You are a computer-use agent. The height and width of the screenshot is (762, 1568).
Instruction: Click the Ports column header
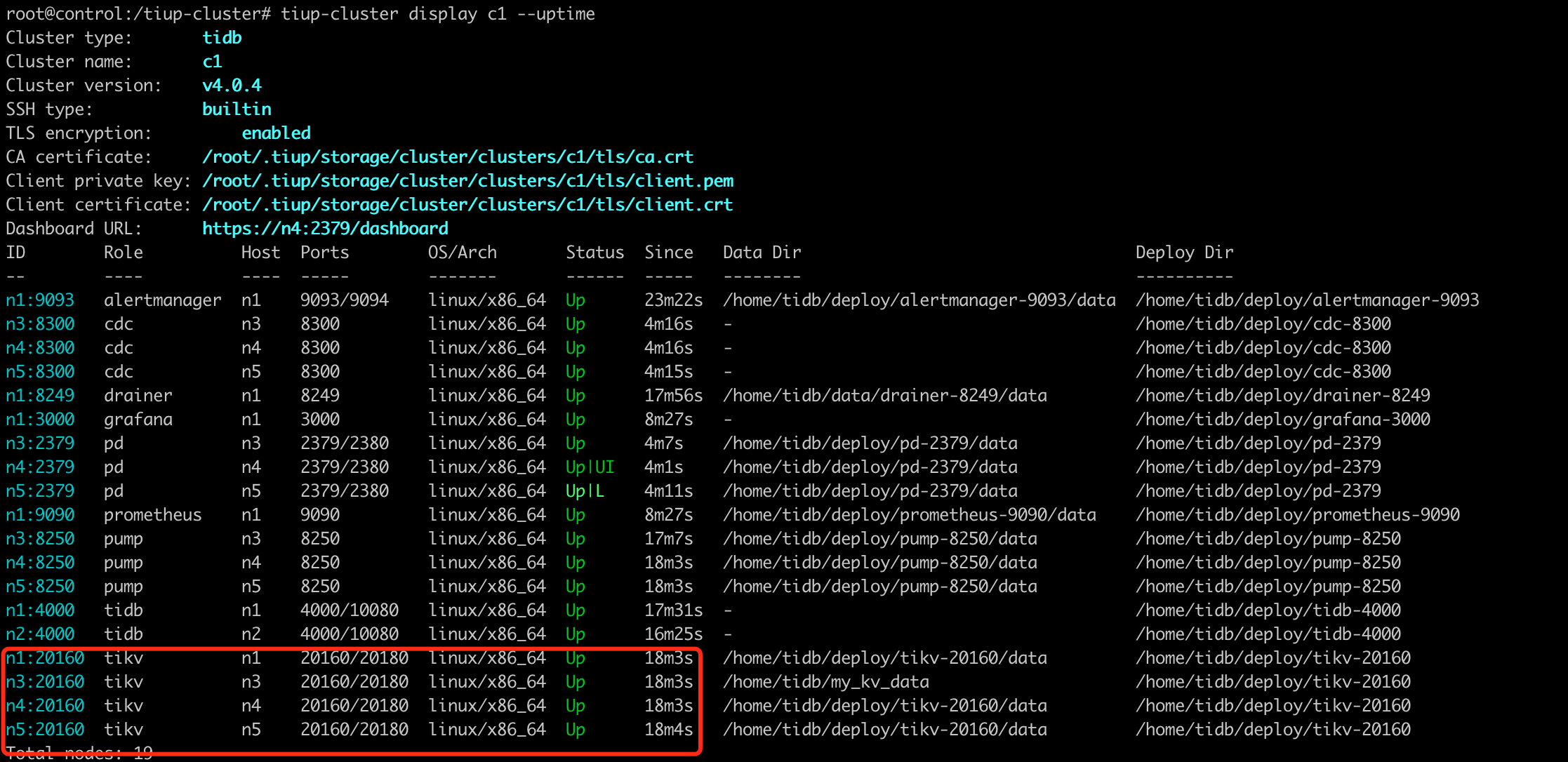tap(325, 253)
